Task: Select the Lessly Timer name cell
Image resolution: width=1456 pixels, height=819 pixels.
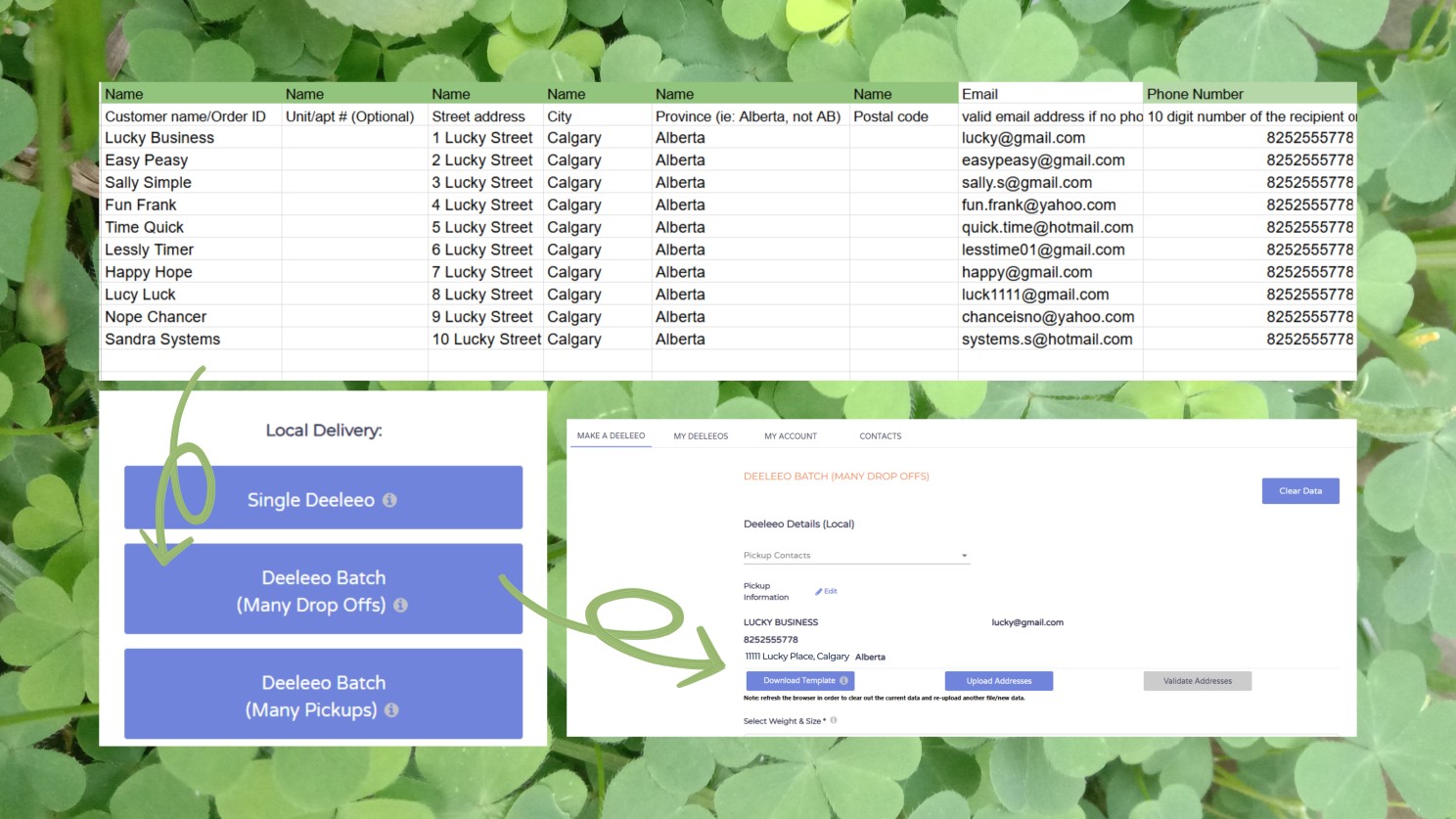Action: tap(191, 250)
